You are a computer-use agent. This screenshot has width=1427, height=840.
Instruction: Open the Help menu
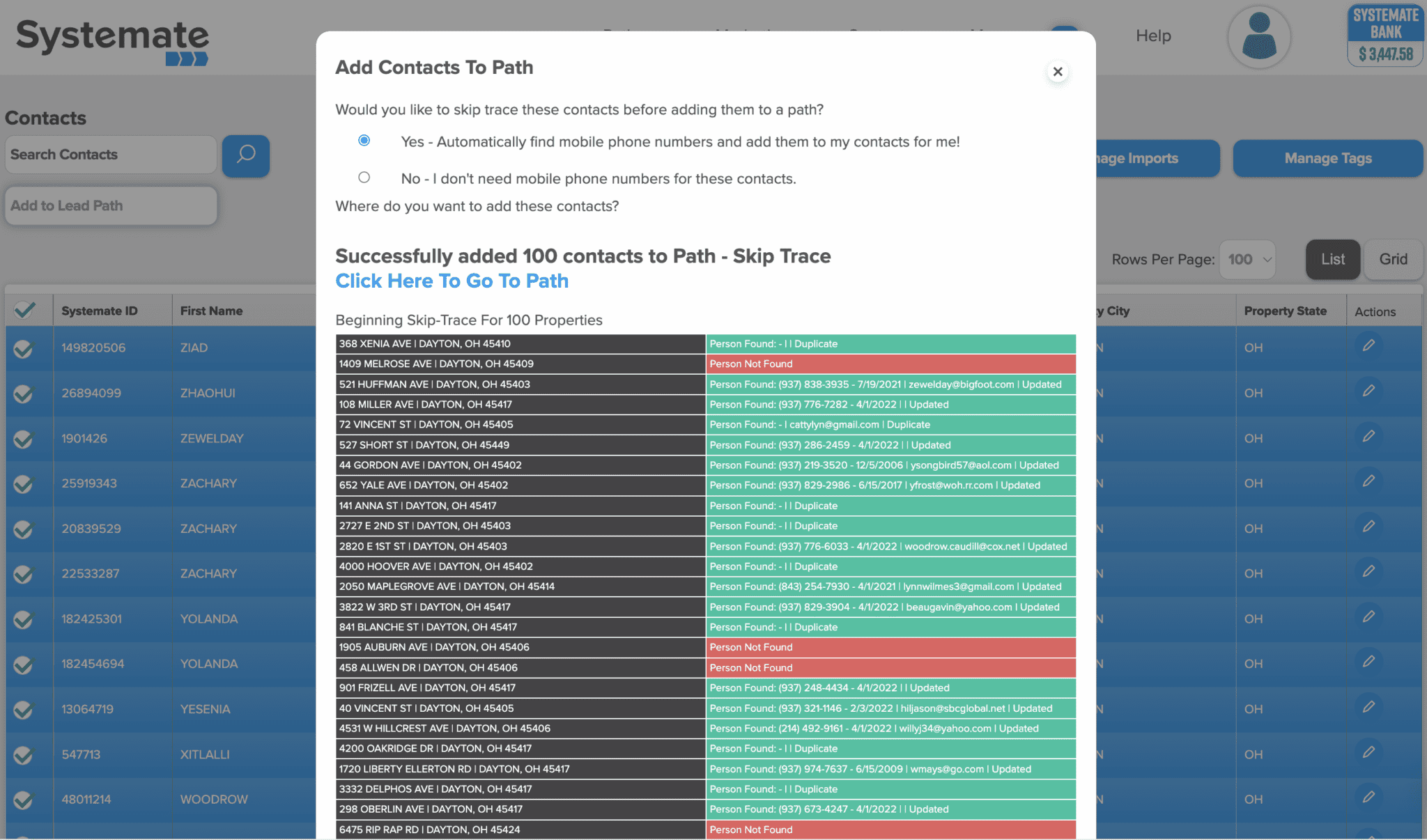coord(1153,36)
